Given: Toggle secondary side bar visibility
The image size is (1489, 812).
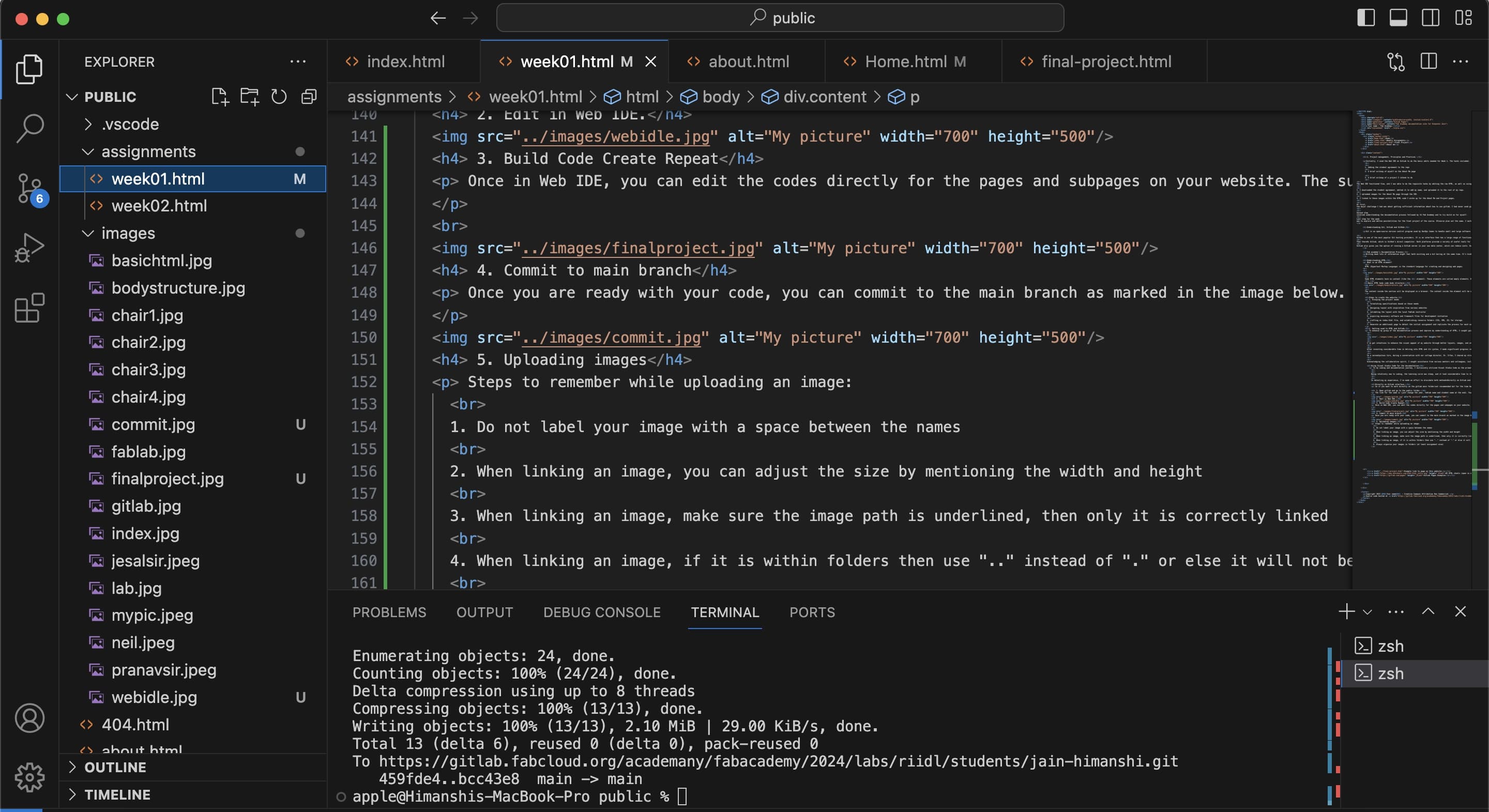Looking at the screenshot, I should (1431, 18).
